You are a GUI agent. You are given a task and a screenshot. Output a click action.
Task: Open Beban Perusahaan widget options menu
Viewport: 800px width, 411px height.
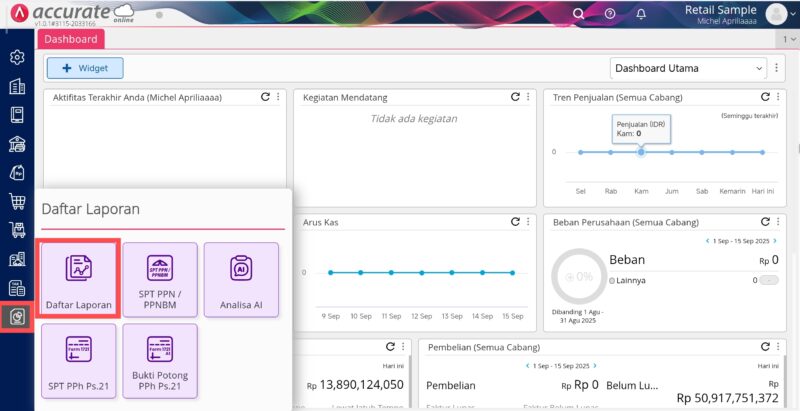click(x=777, y=222)
